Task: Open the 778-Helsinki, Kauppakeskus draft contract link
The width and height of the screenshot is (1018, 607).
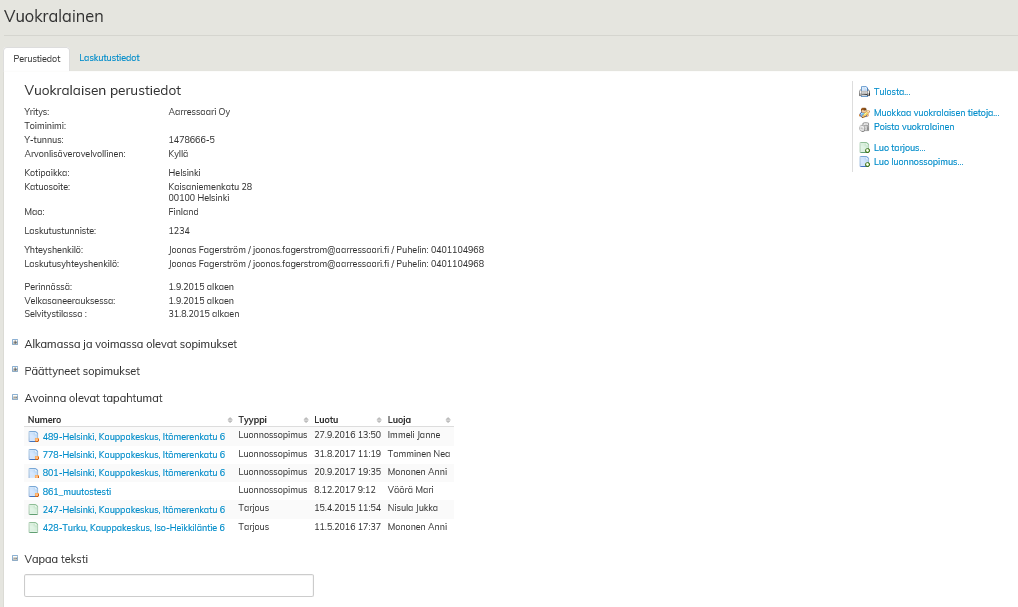Action: [133, 455]
